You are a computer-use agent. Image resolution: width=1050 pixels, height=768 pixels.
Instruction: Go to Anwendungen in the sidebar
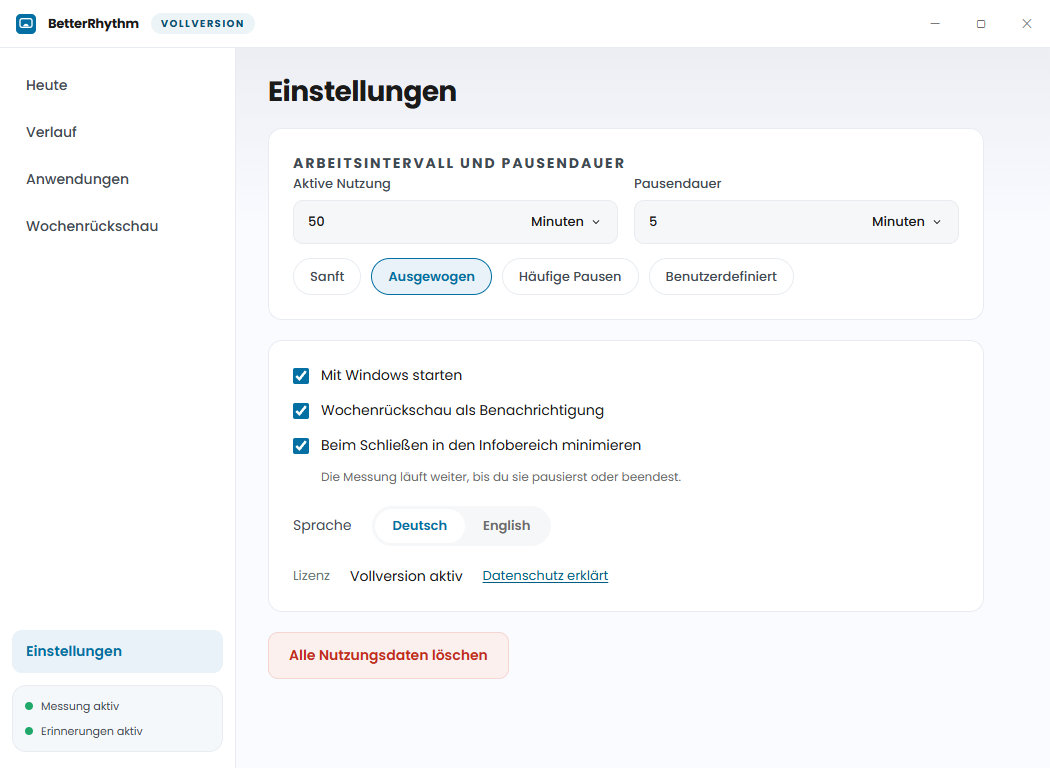[77, 179]
